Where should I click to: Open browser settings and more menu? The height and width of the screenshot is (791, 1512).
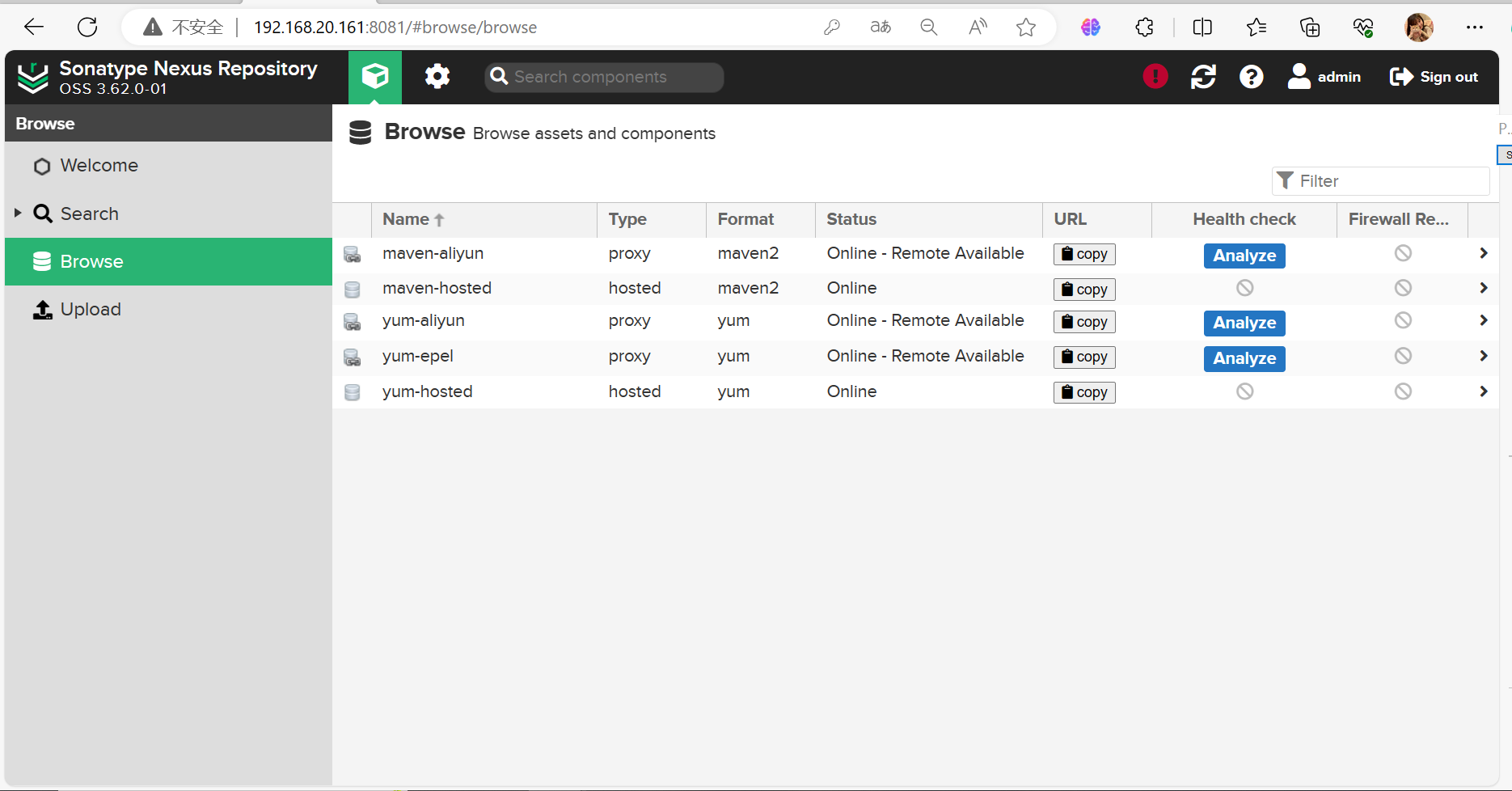point(1475,27)
